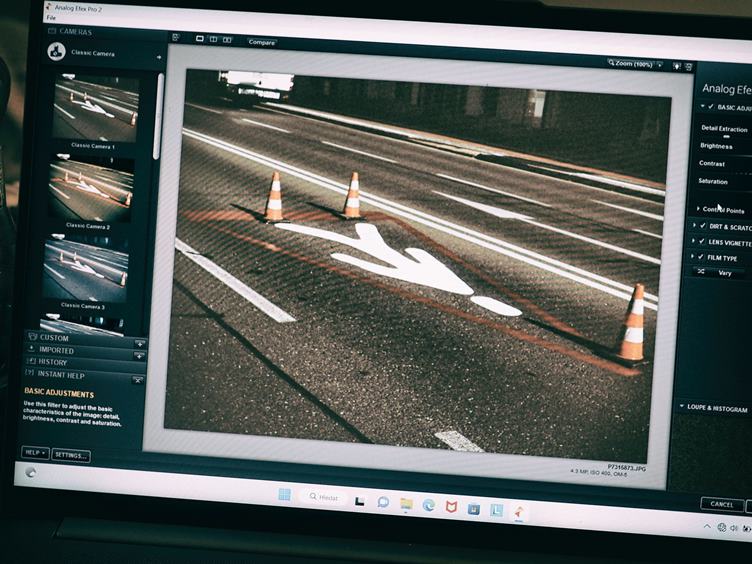Click the Classic Camera round icon

pyautogui.click(x=57, y=51)
